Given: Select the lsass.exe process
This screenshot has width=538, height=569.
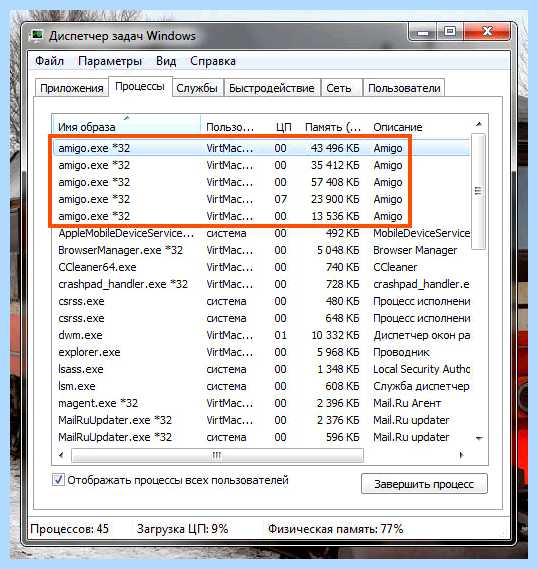Looking at the screenshot, I should 262,369.
